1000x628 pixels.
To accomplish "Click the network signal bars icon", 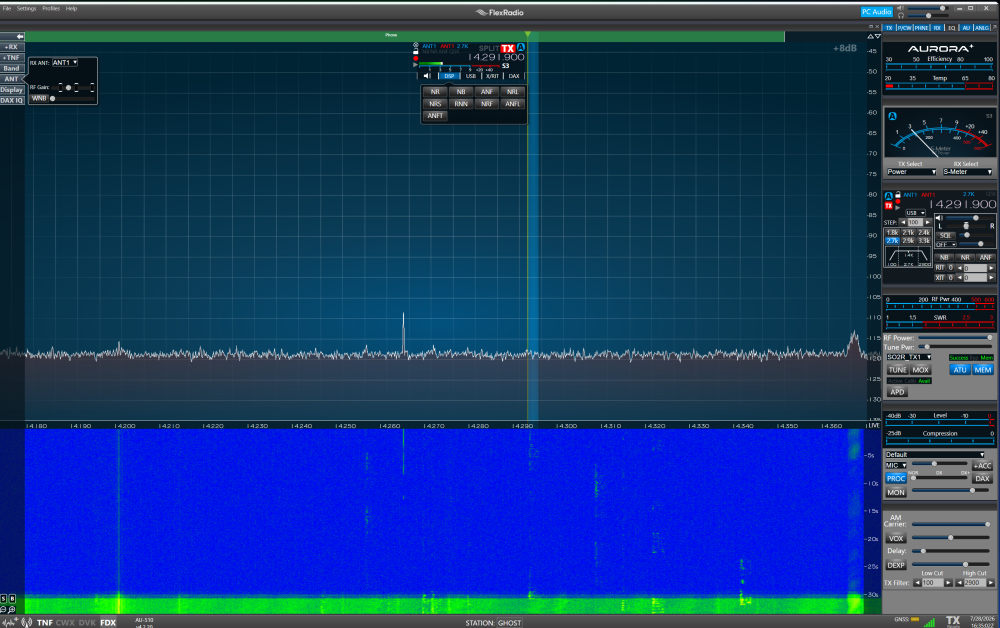I will click(x=930, y=622).
